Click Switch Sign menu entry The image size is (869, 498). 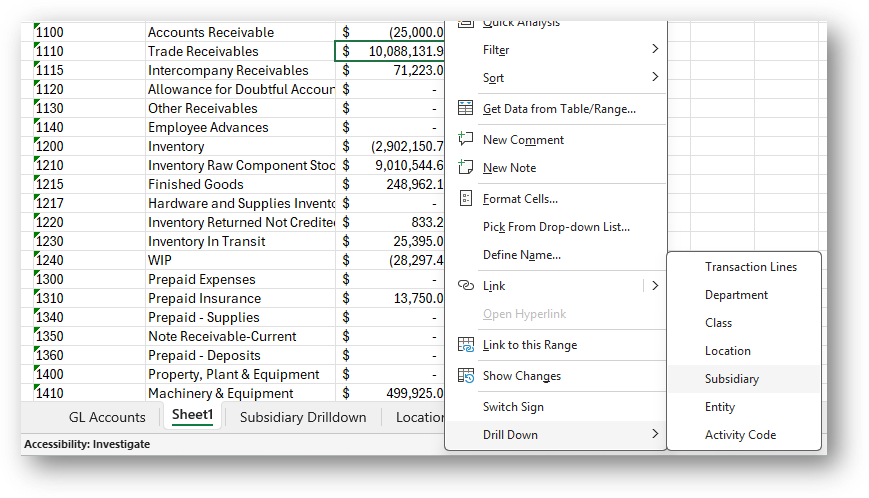[x=513, y=407]
